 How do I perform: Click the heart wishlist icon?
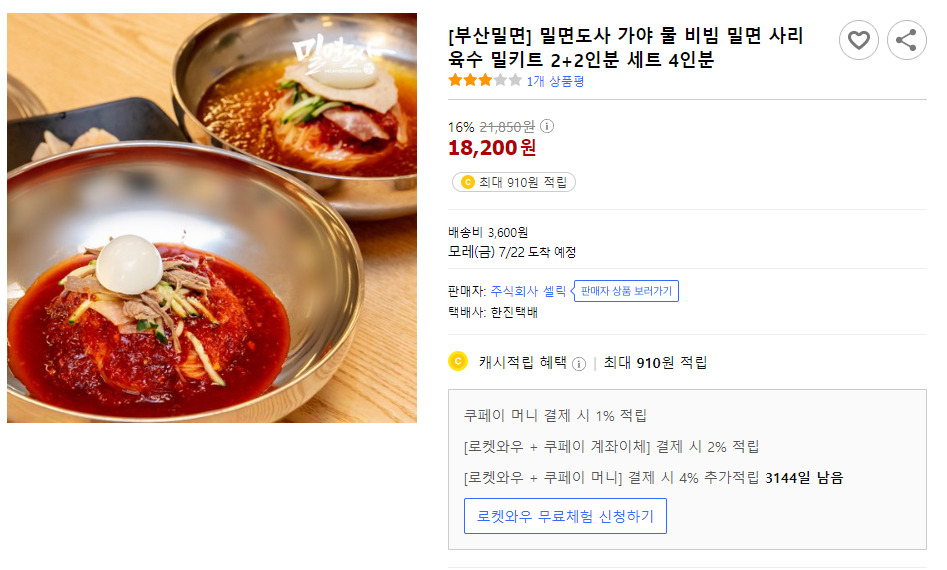(858, 40)
